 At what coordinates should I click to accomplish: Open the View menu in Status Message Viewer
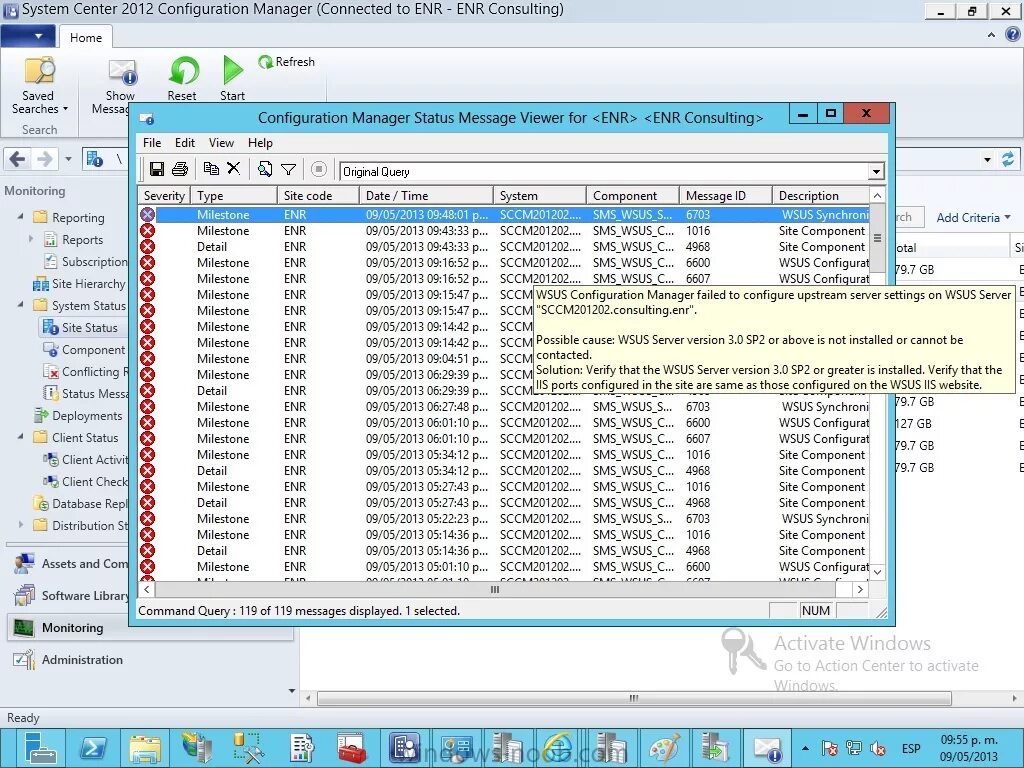coord(221,142)
